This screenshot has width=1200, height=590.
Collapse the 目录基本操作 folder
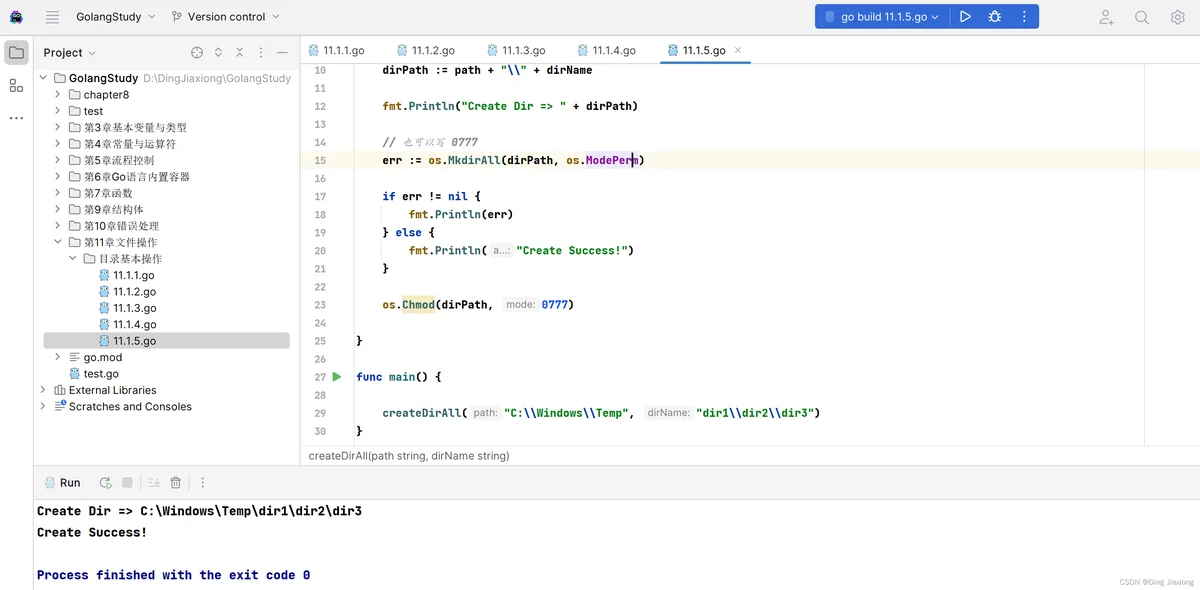[73, 259]
